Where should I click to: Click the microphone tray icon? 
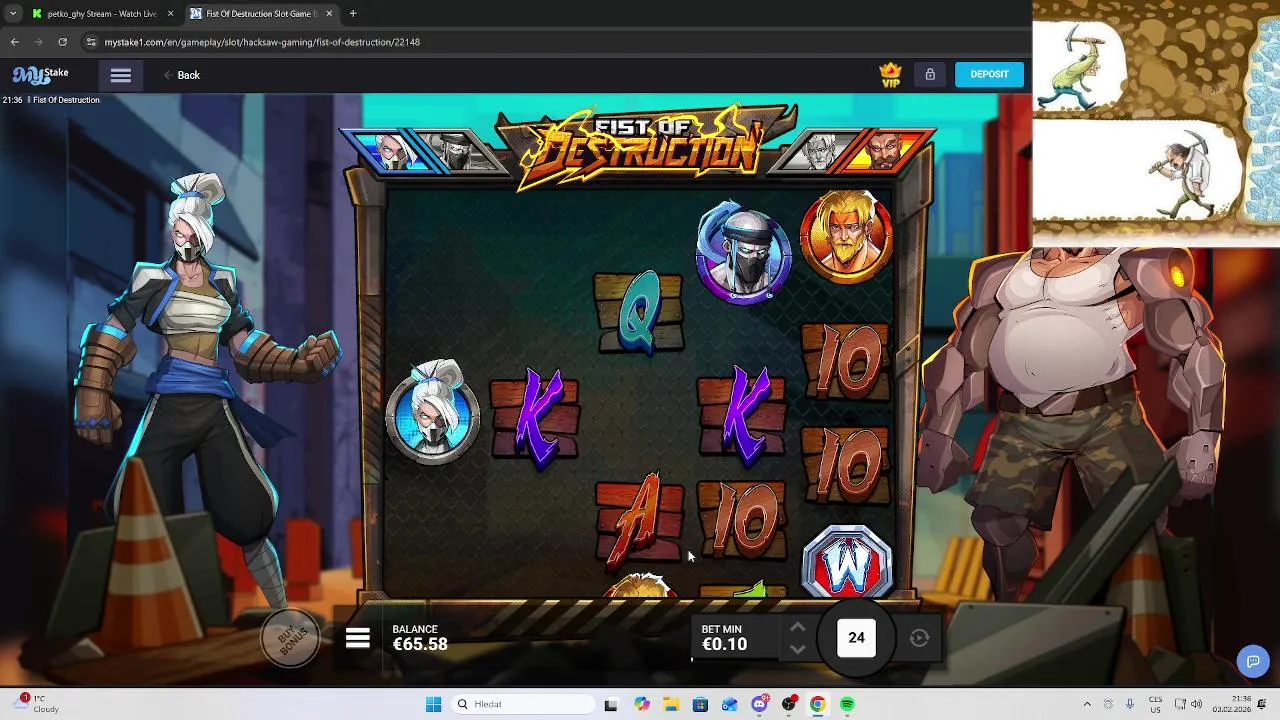coord(1130,704)
